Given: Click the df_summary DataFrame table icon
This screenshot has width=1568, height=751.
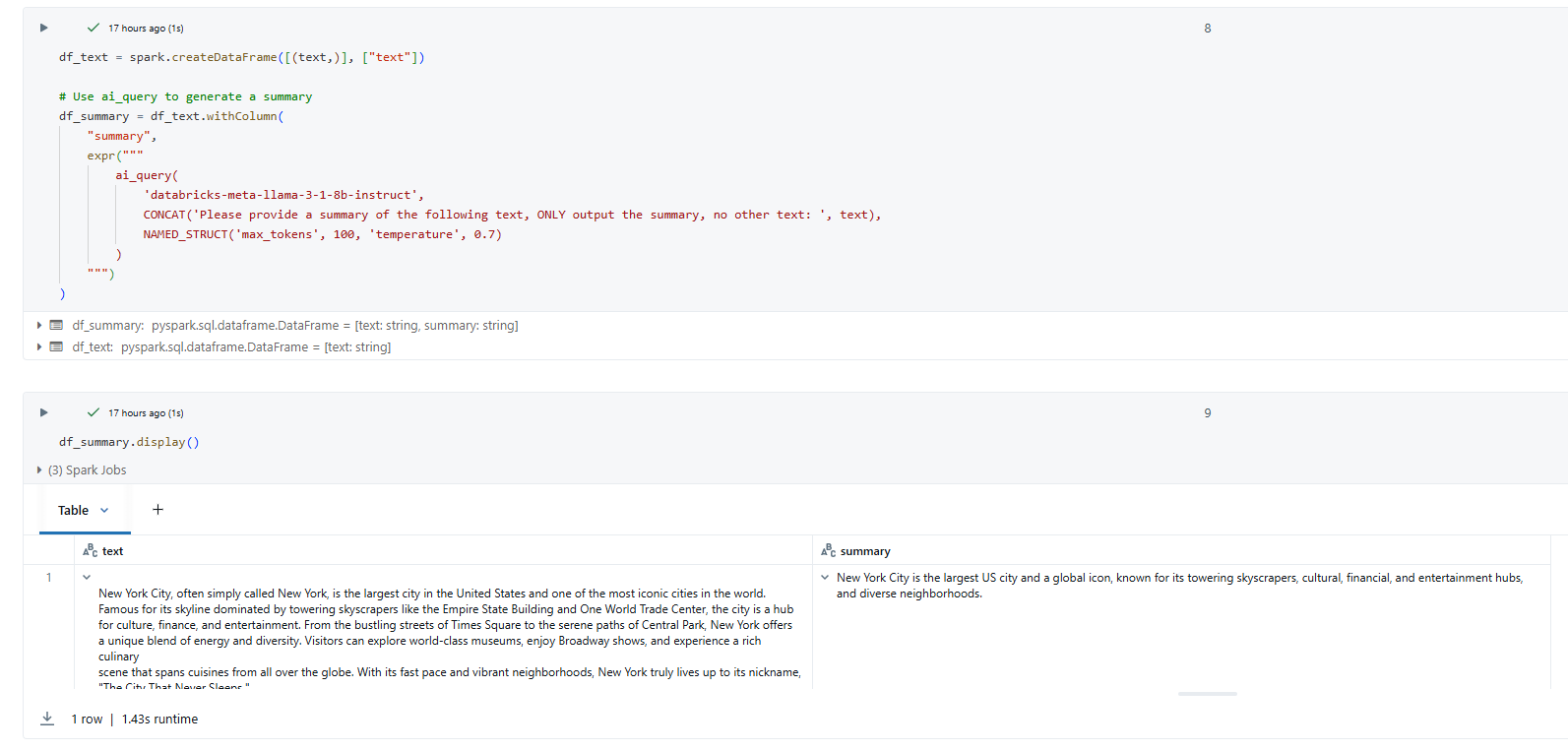Looking at the screenshot, I should (57, 325).
